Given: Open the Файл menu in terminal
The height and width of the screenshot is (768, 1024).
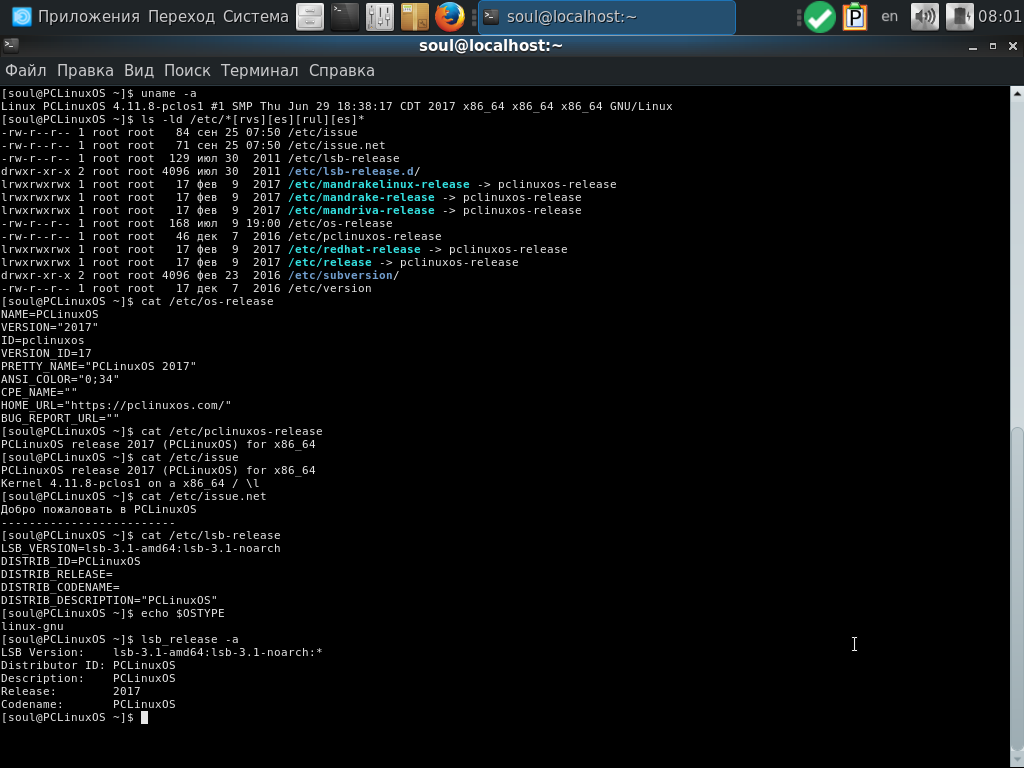Looking at the screenshot, I should tap(25, 71).
